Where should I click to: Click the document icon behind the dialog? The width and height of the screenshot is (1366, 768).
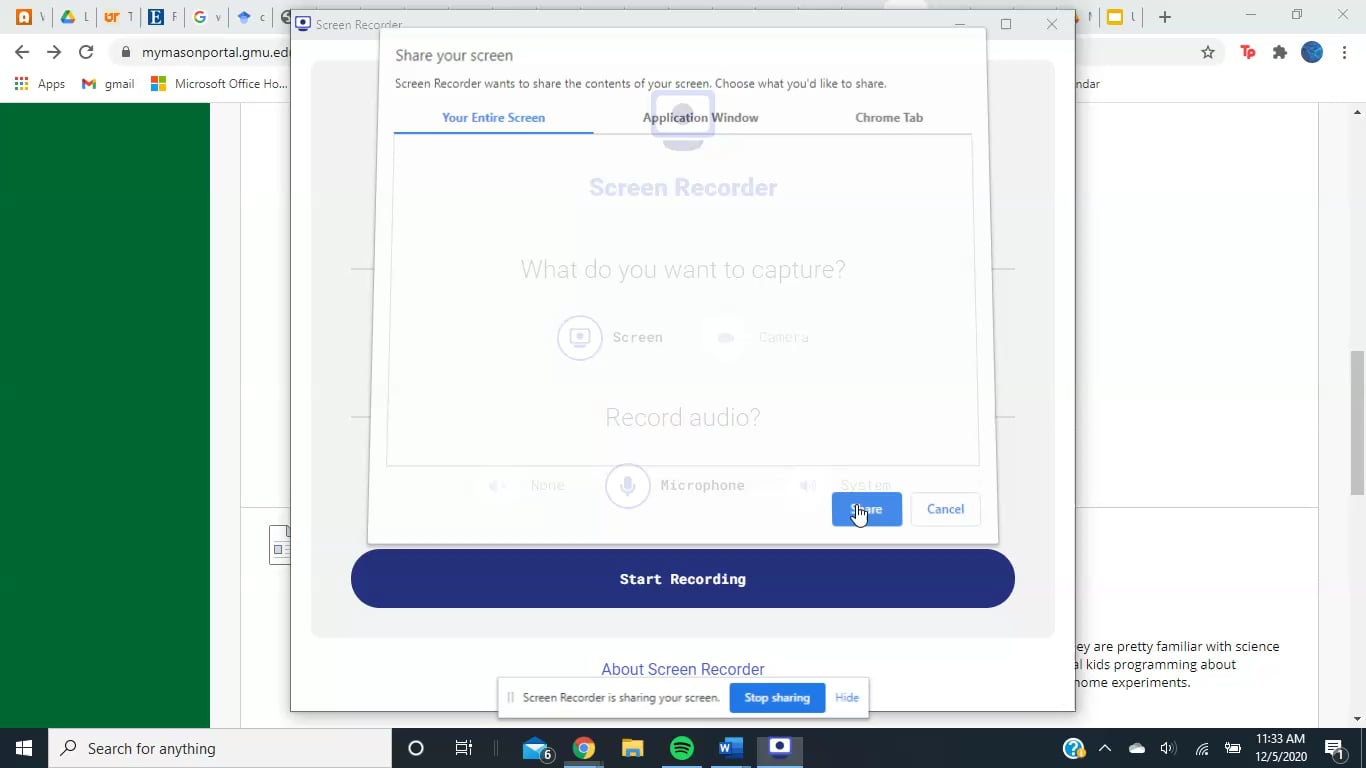tap(279, 545)
